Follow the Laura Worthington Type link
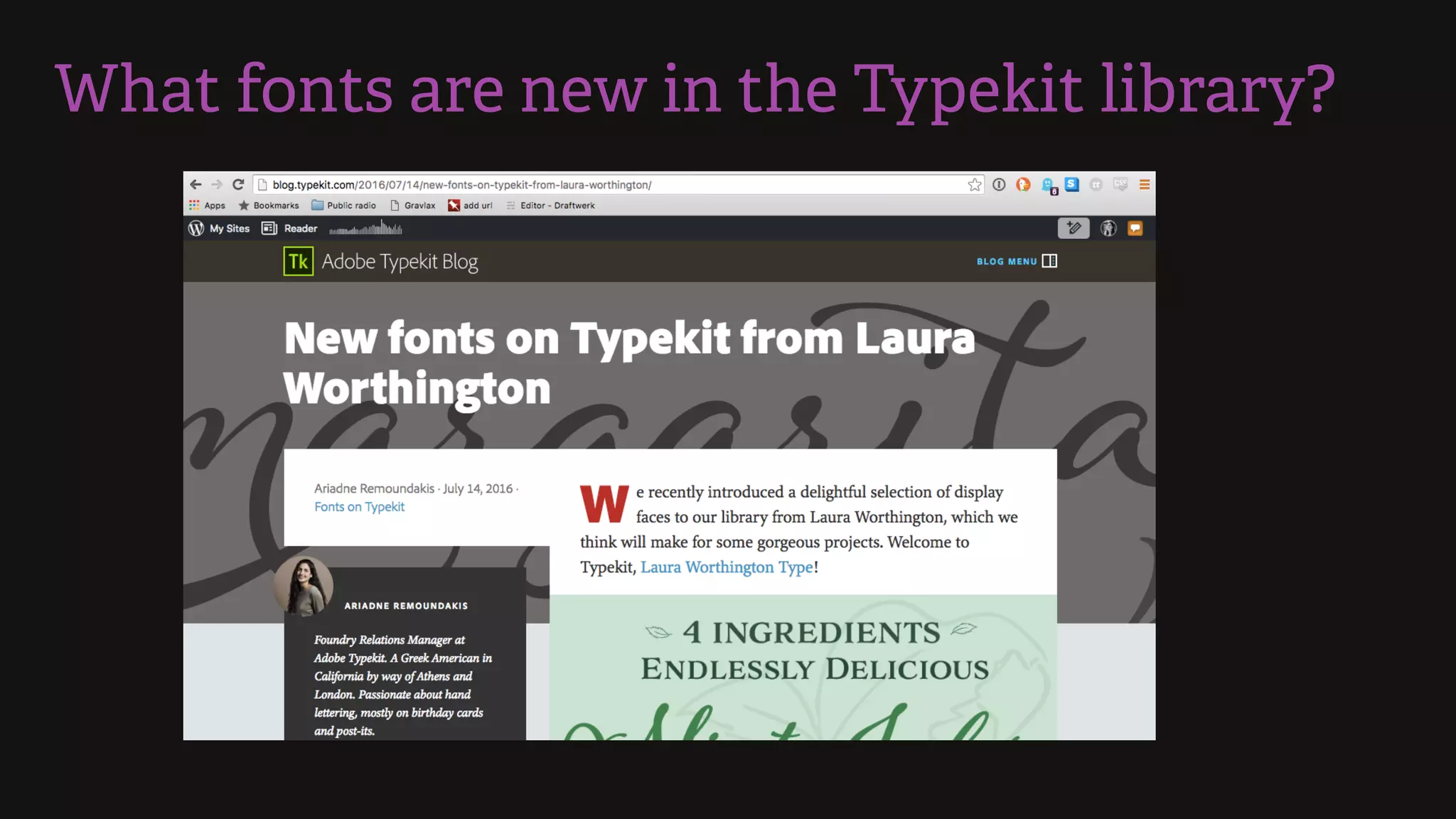This screenshot has height=819, width=1456. 727,567
